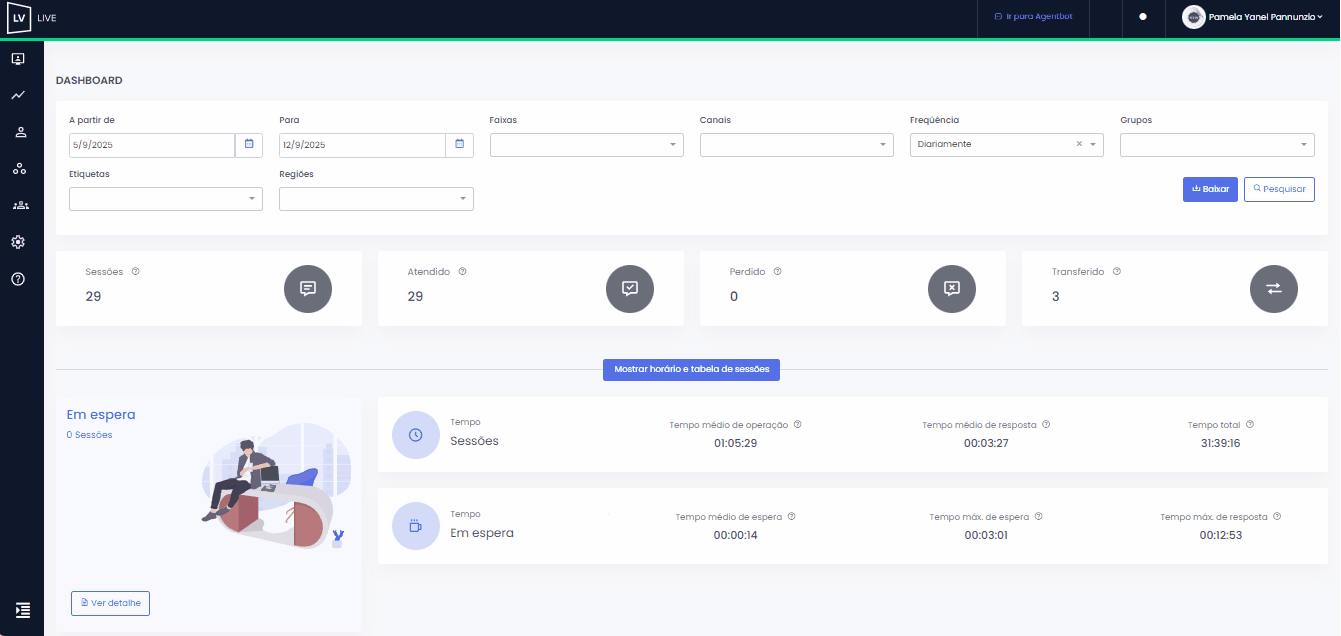Viewport: 1341px width, 636px height.
Task: Open the agent user sidebar icon
Action: 19,132
